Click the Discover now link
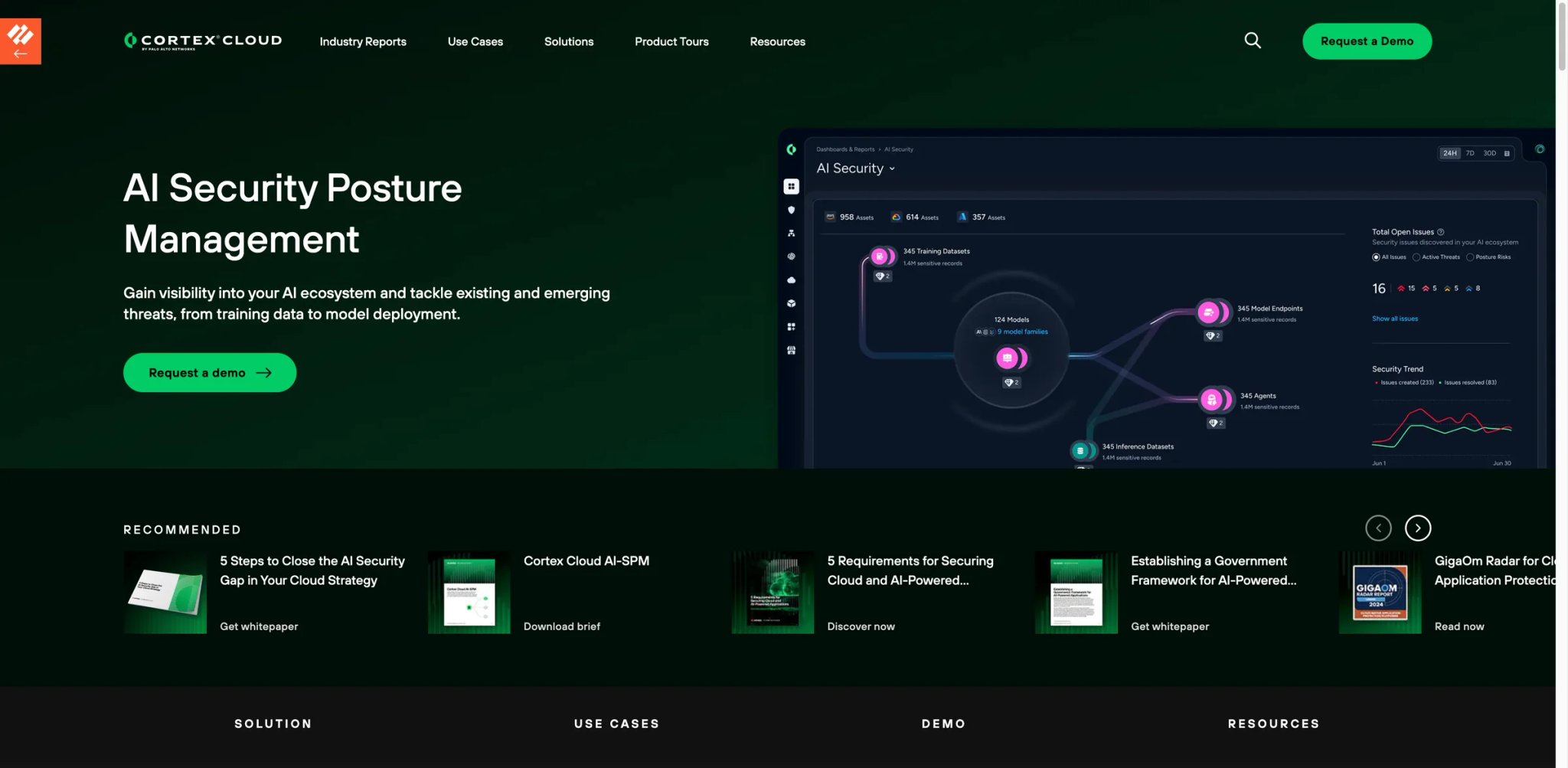 [x=861, y=626]
